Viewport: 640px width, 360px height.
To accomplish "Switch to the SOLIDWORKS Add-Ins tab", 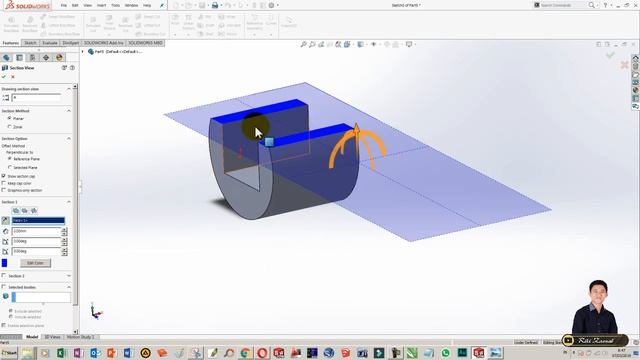I will click(x=103, y=43).
